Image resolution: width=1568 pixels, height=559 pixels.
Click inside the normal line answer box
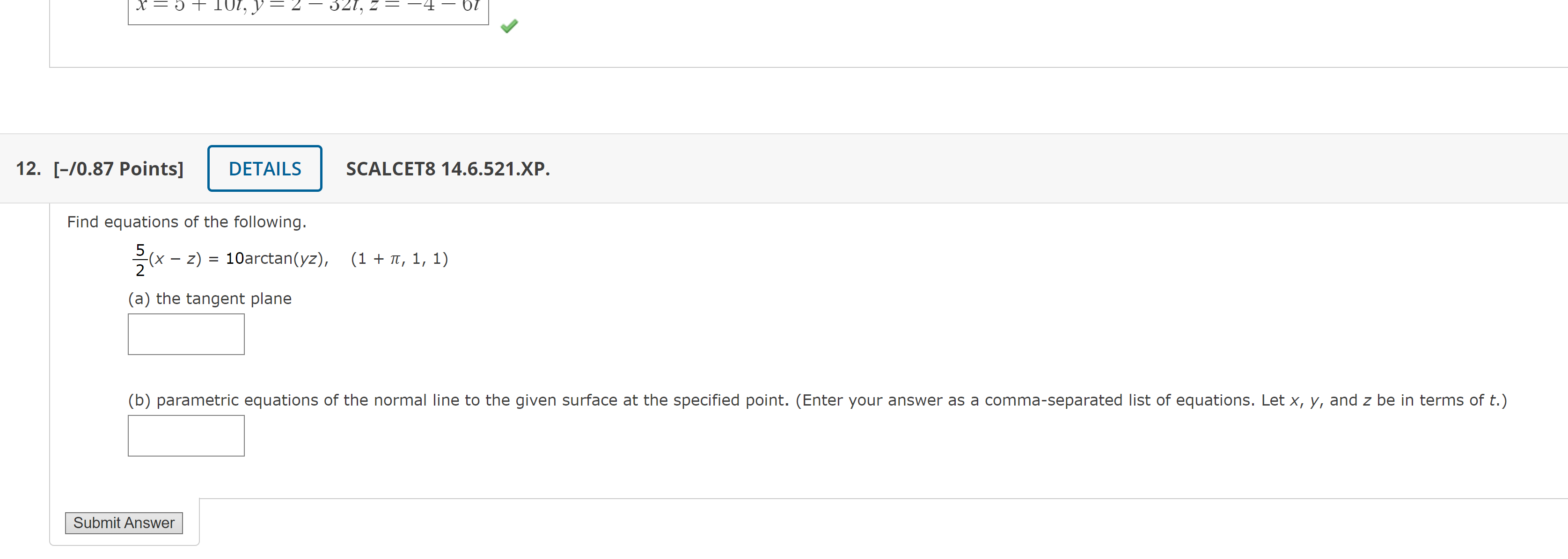point(186,436)
